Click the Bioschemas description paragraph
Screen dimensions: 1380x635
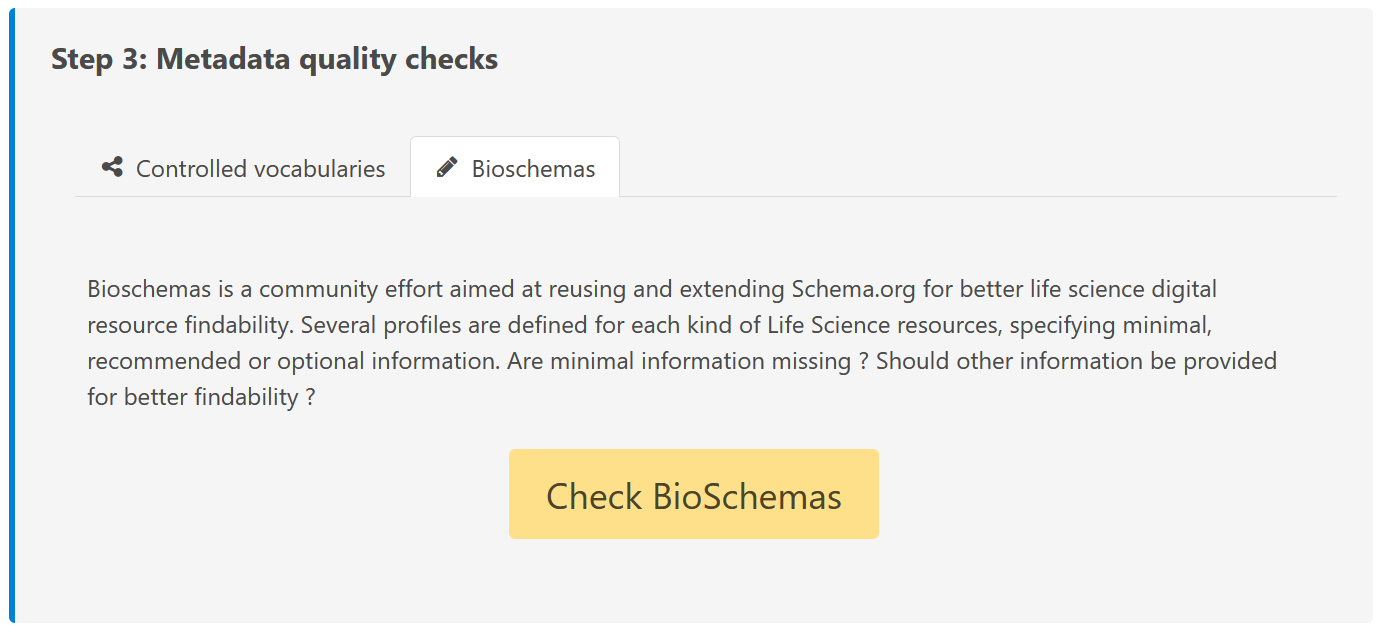coord(680,342)
